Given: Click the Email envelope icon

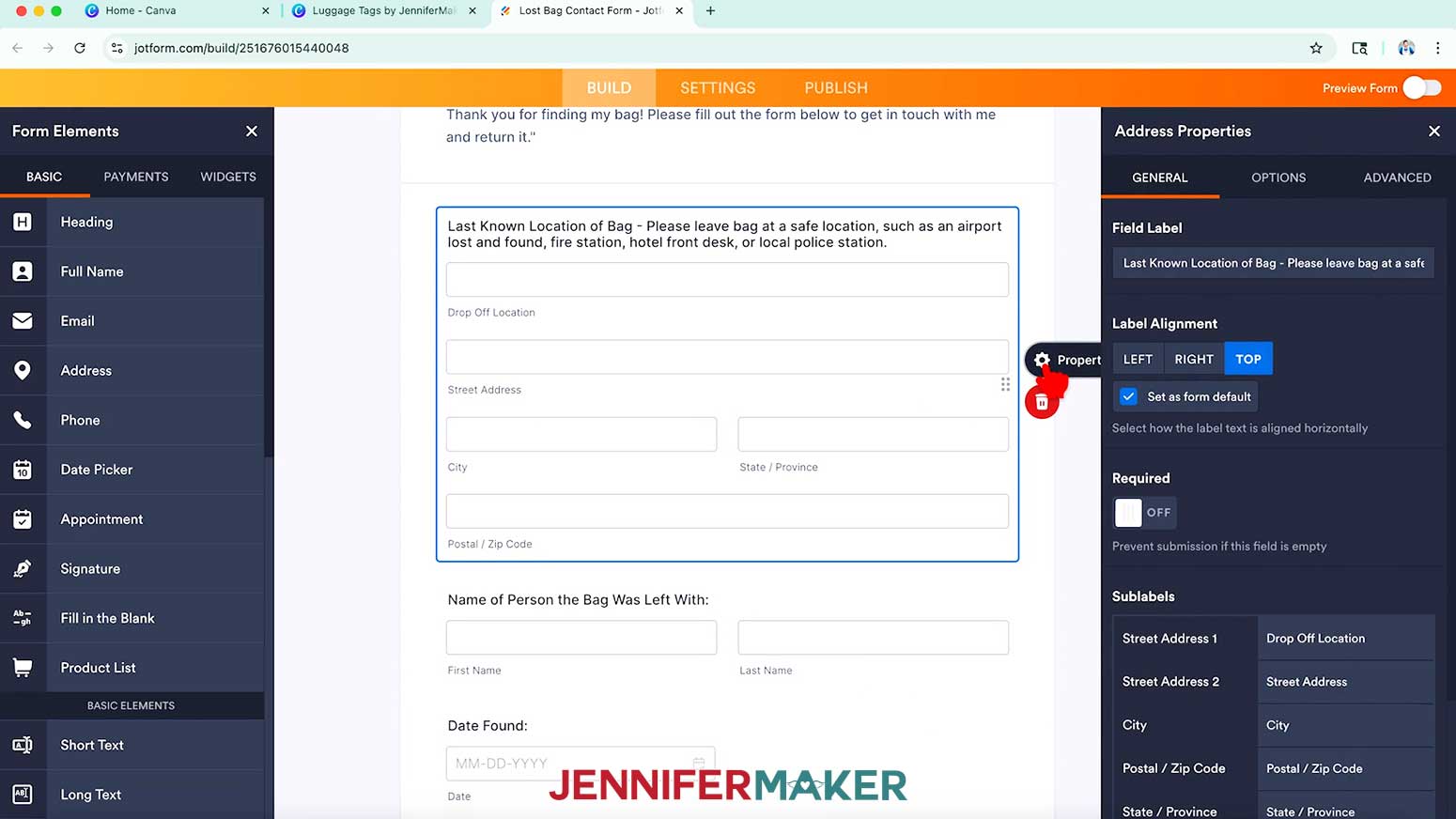Looking at the screenshot, I should pos(23,321).
